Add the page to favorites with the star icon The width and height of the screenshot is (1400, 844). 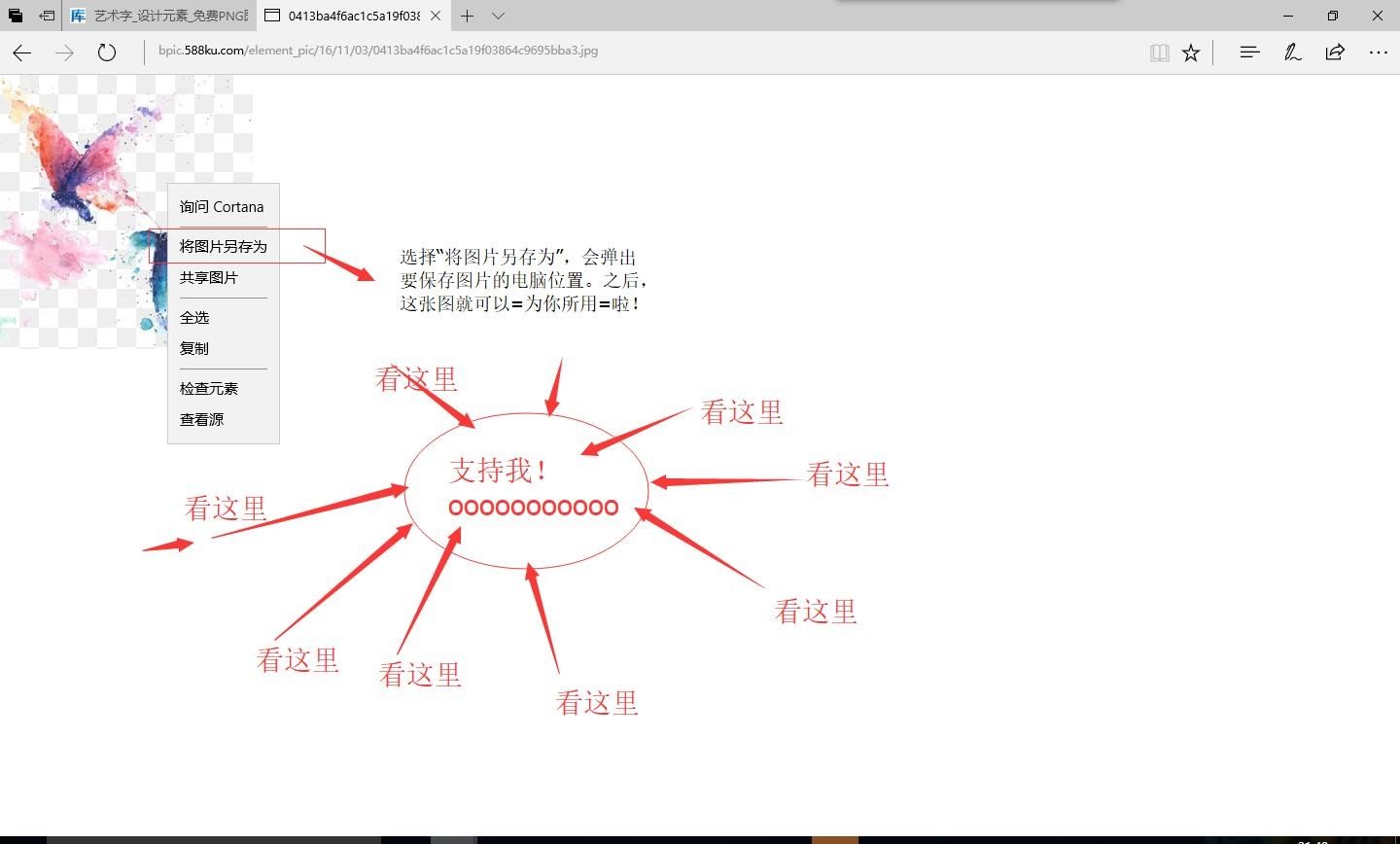[1190, 53]
